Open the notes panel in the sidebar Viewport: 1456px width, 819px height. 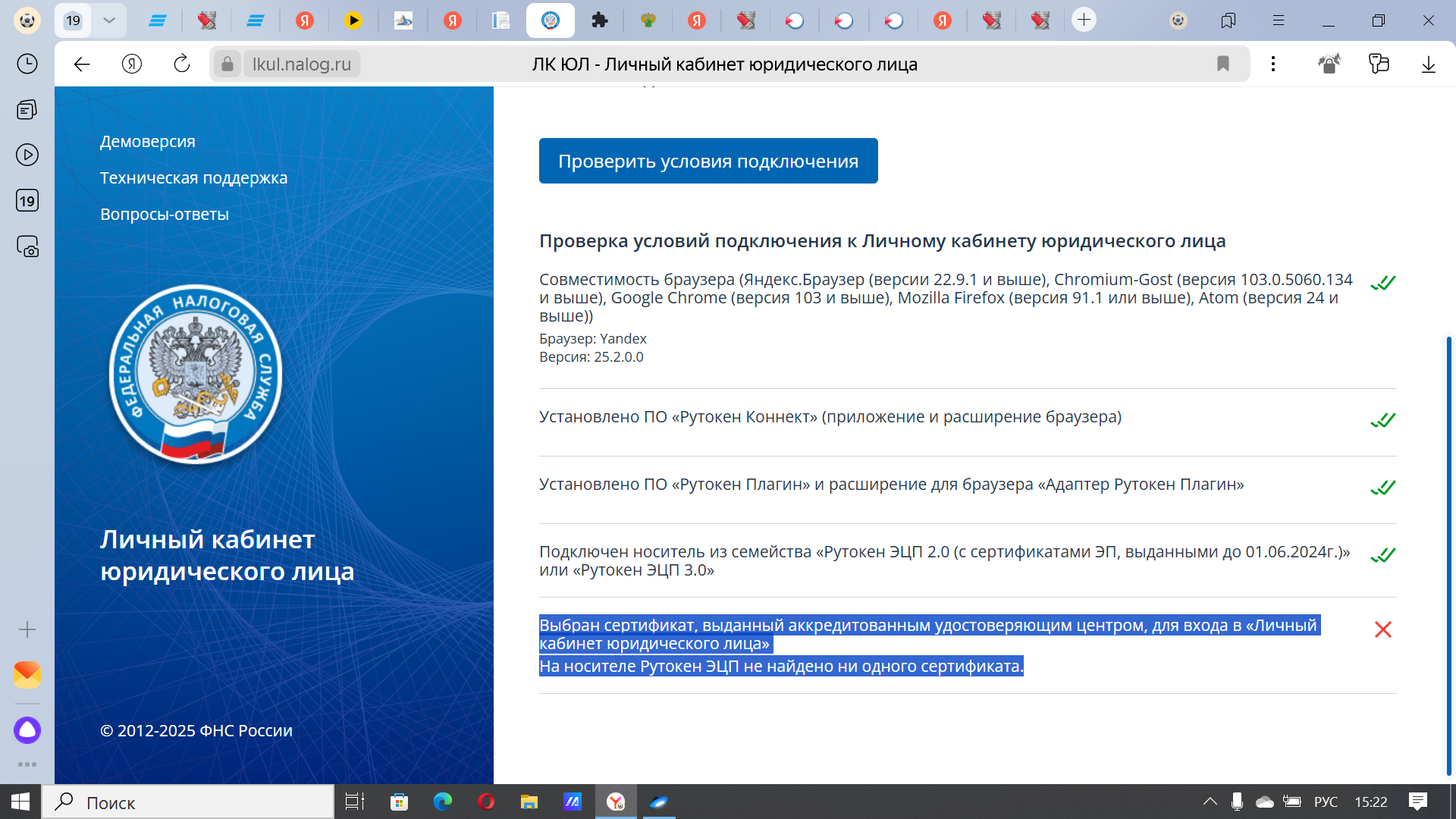pos(27,110)
